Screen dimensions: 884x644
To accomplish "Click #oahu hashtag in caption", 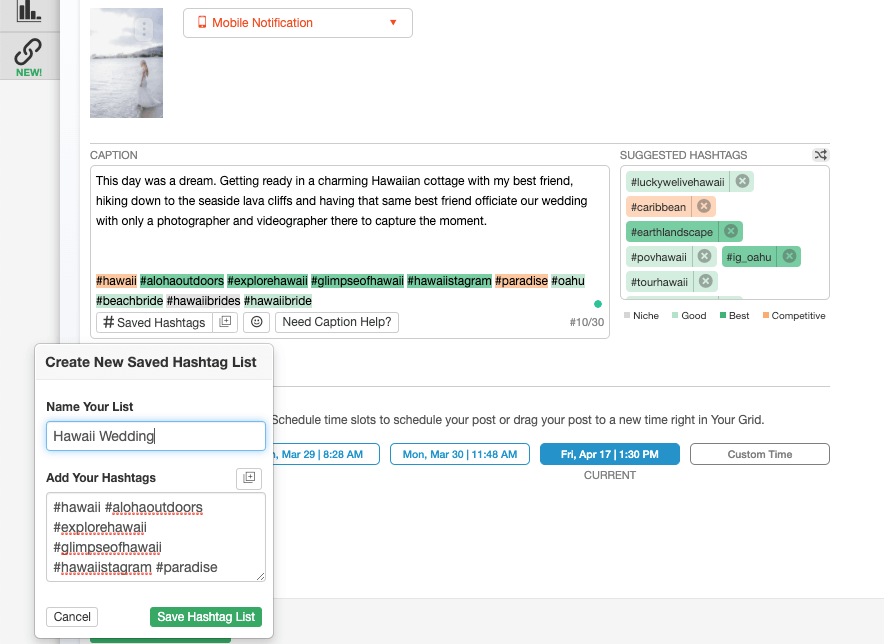I will (568, 281).
